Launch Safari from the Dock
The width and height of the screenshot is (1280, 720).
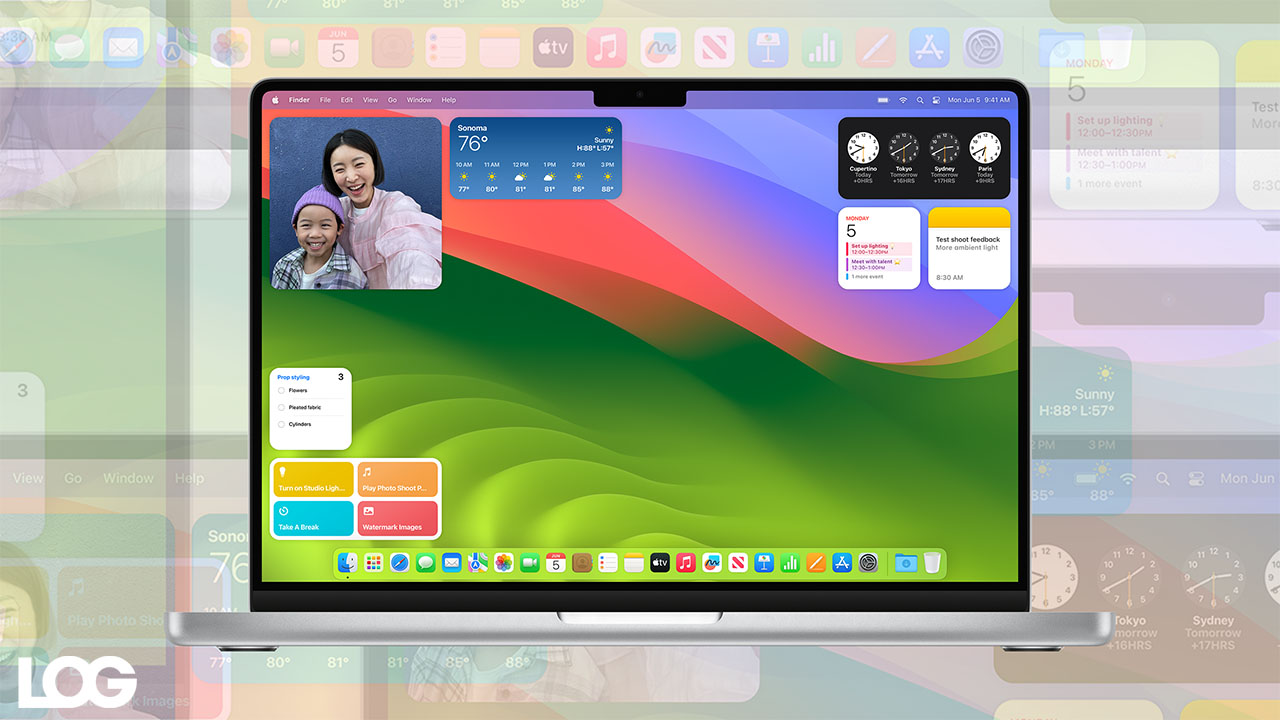(399, 563)
